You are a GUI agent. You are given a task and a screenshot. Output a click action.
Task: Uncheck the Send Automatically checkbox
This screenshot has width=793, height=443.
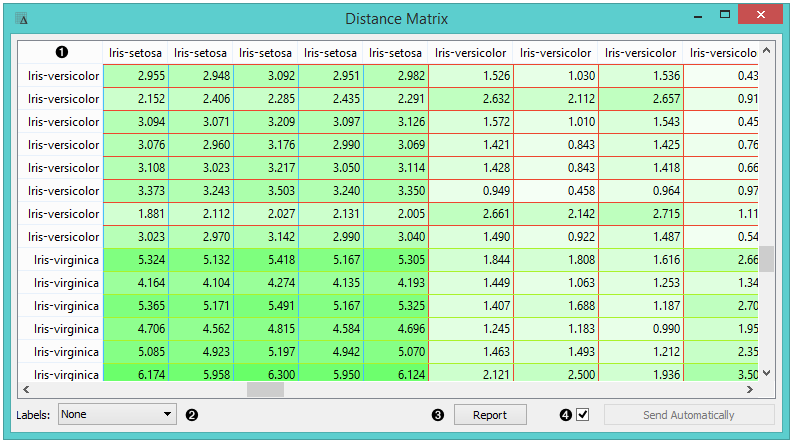(583, 414)
